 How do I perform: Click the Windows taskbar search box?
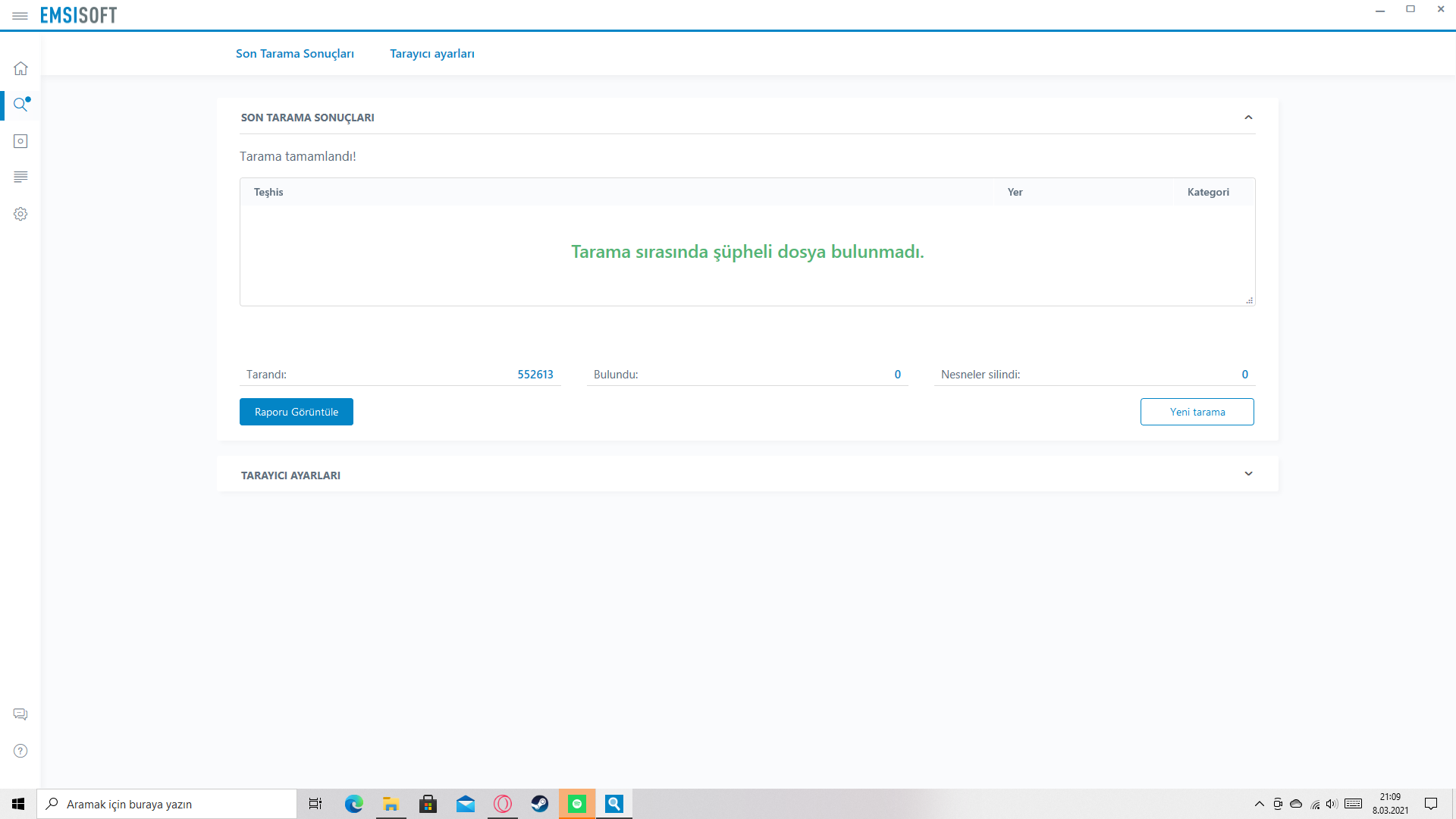tap(167, 804)
